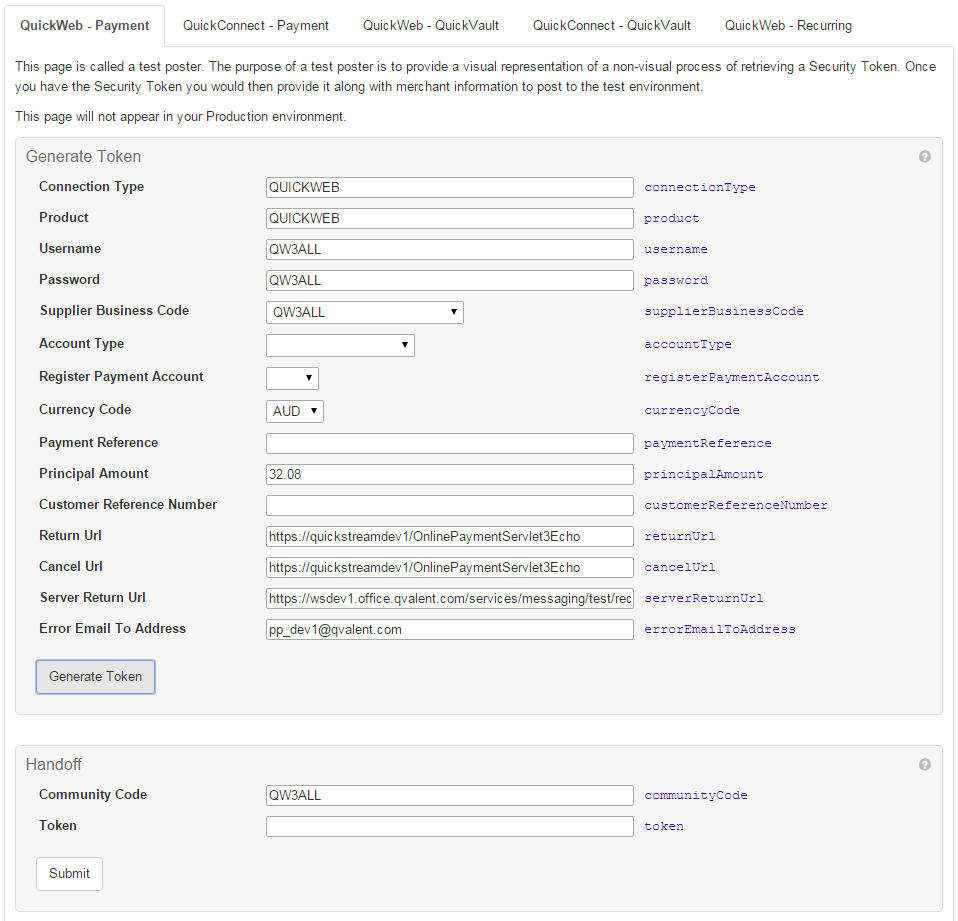
Task: Switch to the QuickWeb - Recurring tab
Action: tap(788, 25)
